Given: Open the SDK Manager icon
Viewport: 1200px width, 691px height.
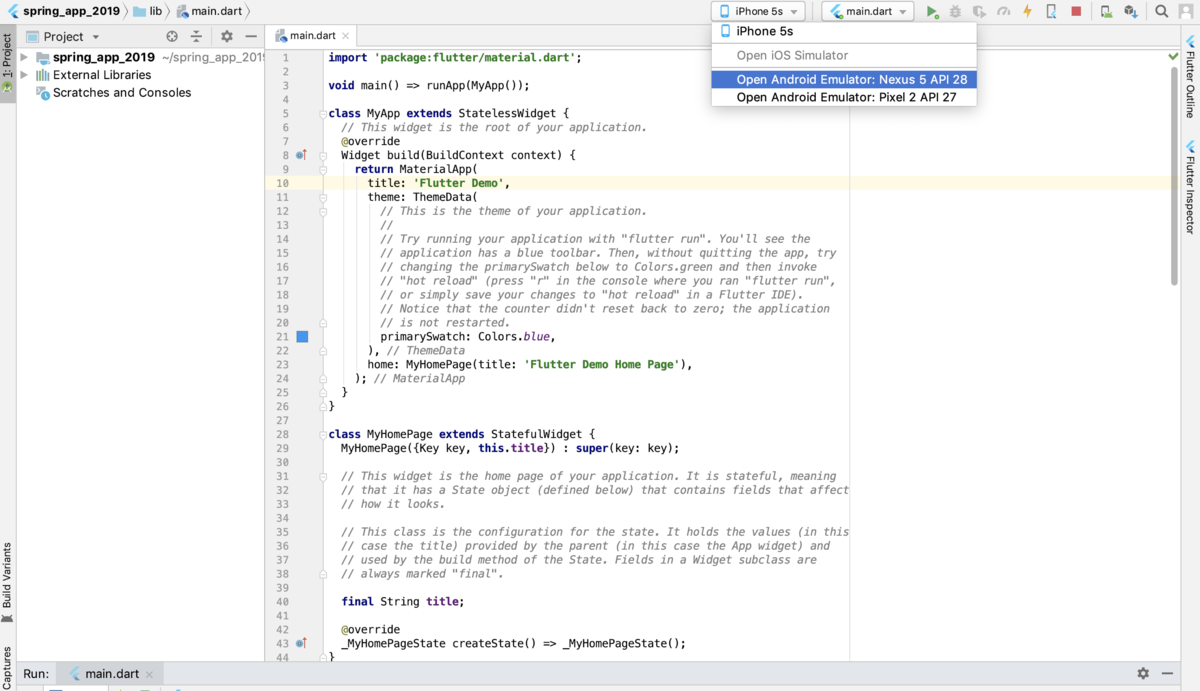Looking at the screenshot, I should (x=1130, y=12).
